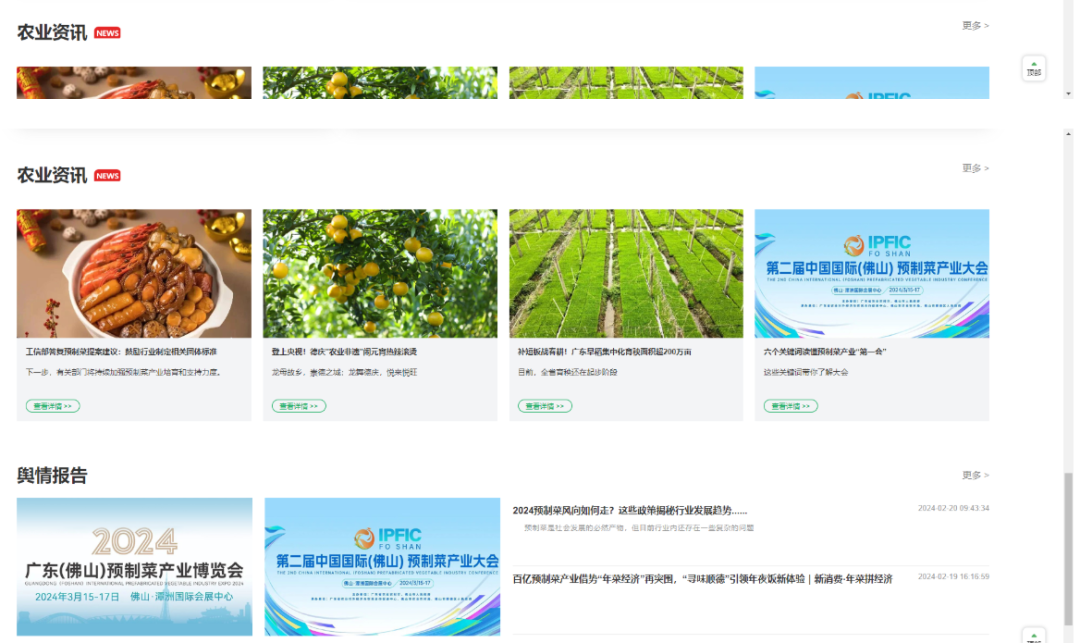Screen dimensions: 1080x643
Task: Click the scrollbar down arrow of the upper pane
Action: 1068,94
